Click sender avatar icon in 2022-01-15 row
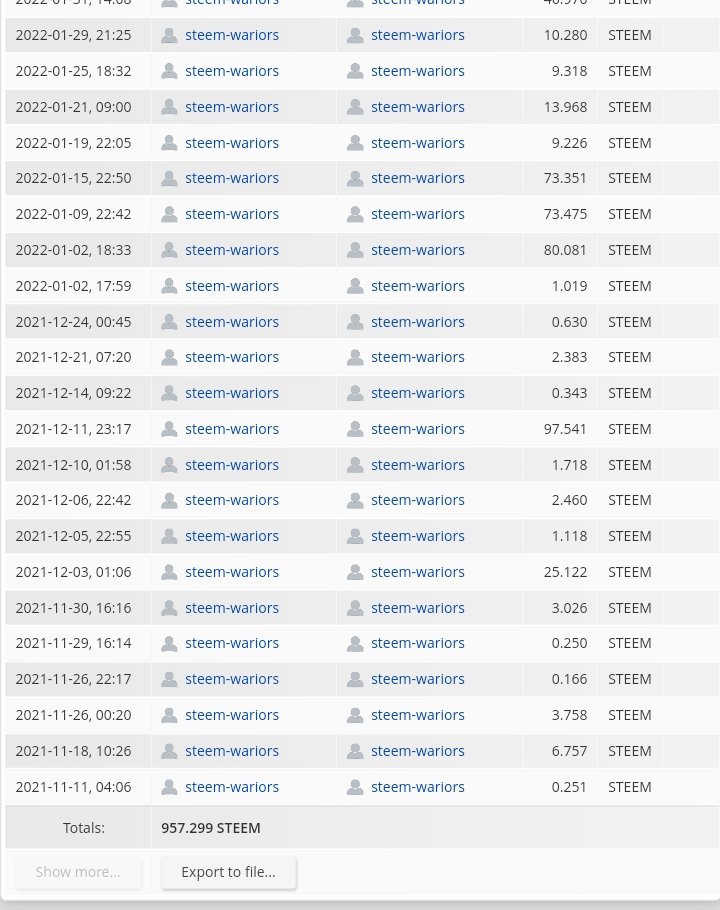 pyautogui.click(x=169, y=179)
